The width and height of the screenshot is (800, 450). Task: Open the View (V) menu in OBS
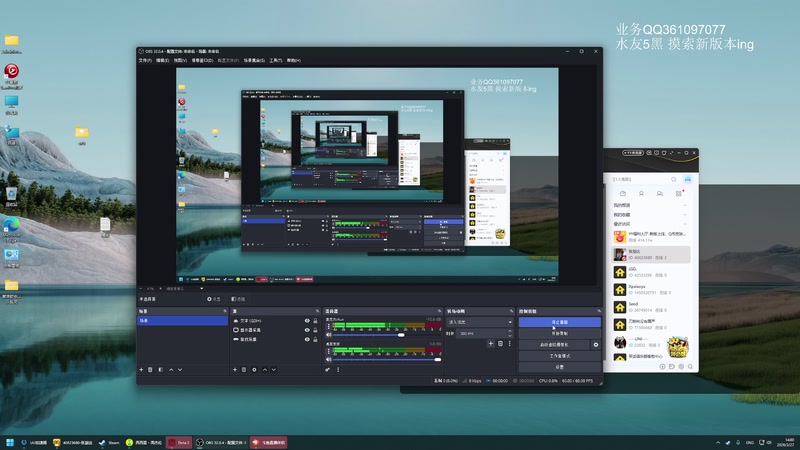pyautogui.click(x=180, y=60)
